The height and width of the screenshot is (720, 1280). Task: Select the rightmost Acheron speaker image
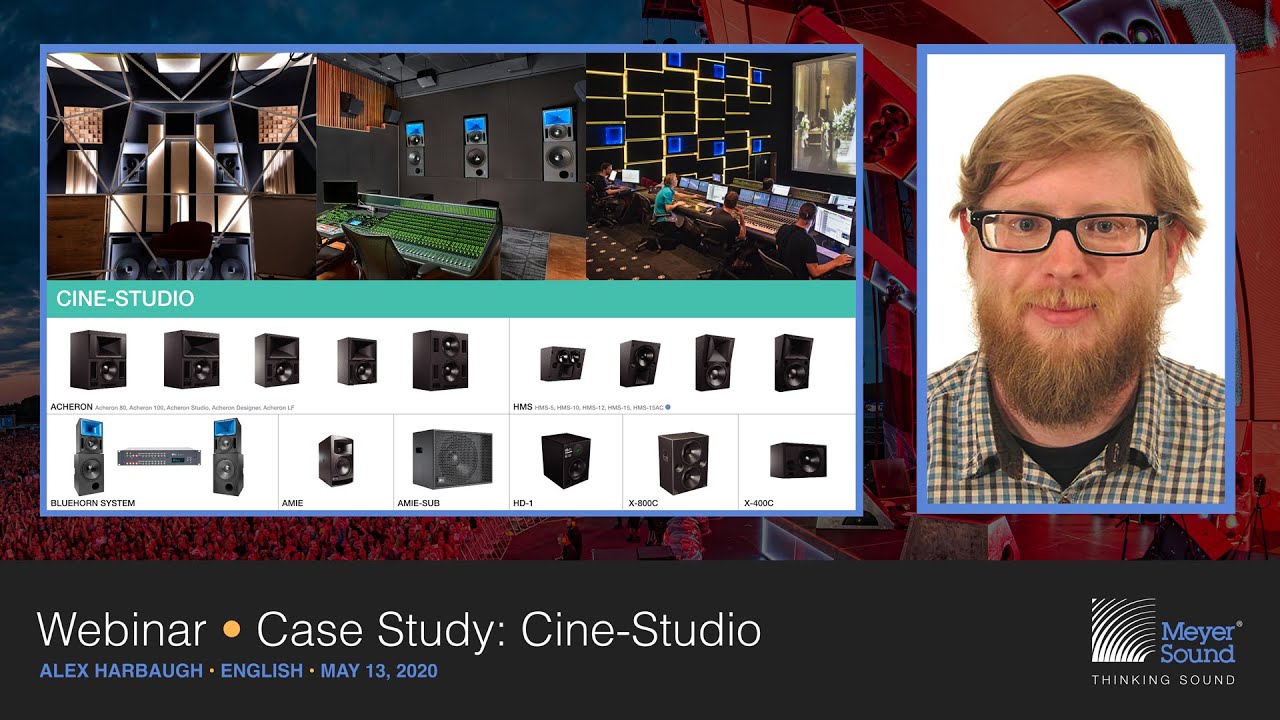tap(440, 360)
